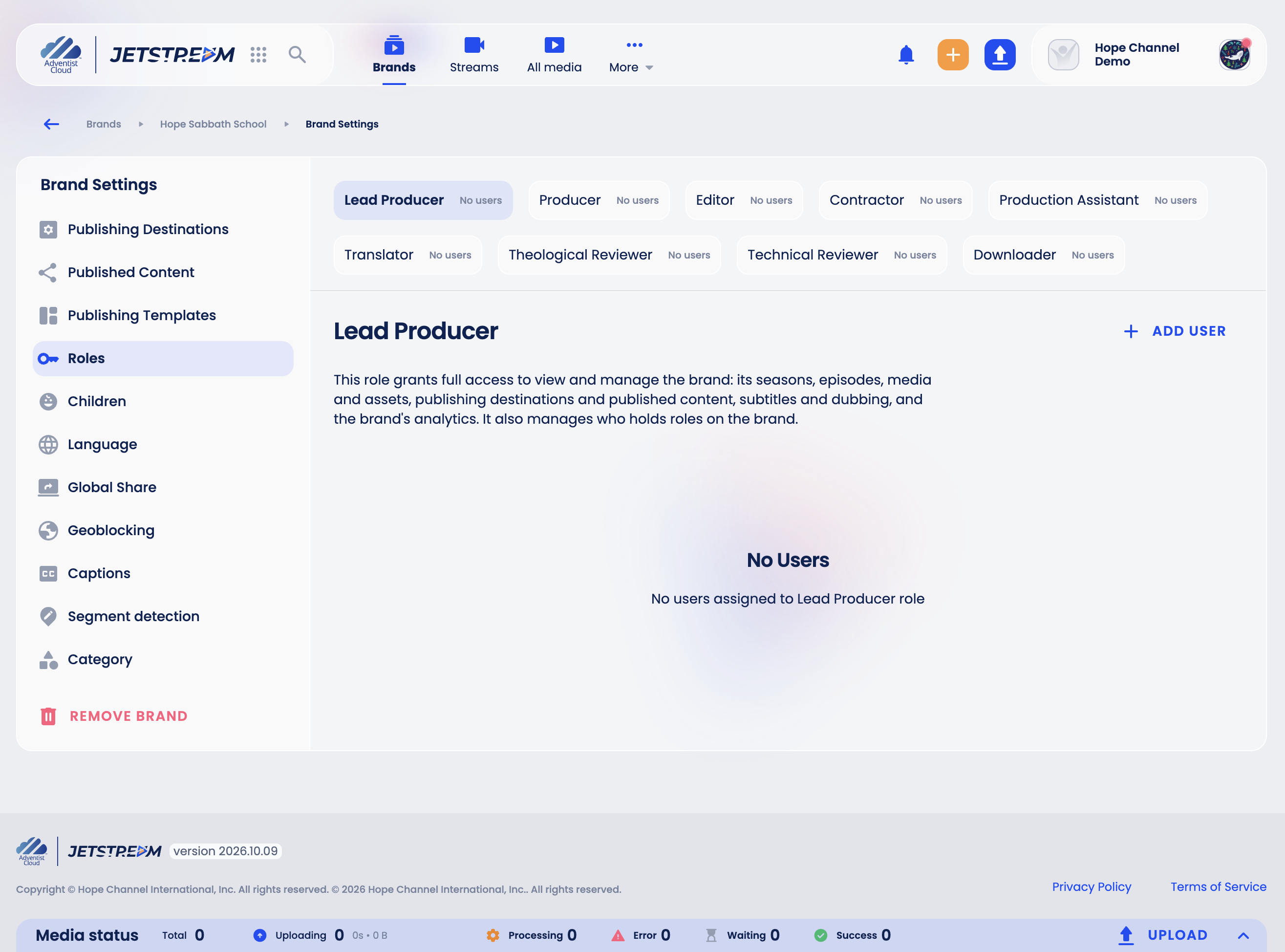Click Upload in the media status bar
1285x952 pixels.
coord(1162,935)
